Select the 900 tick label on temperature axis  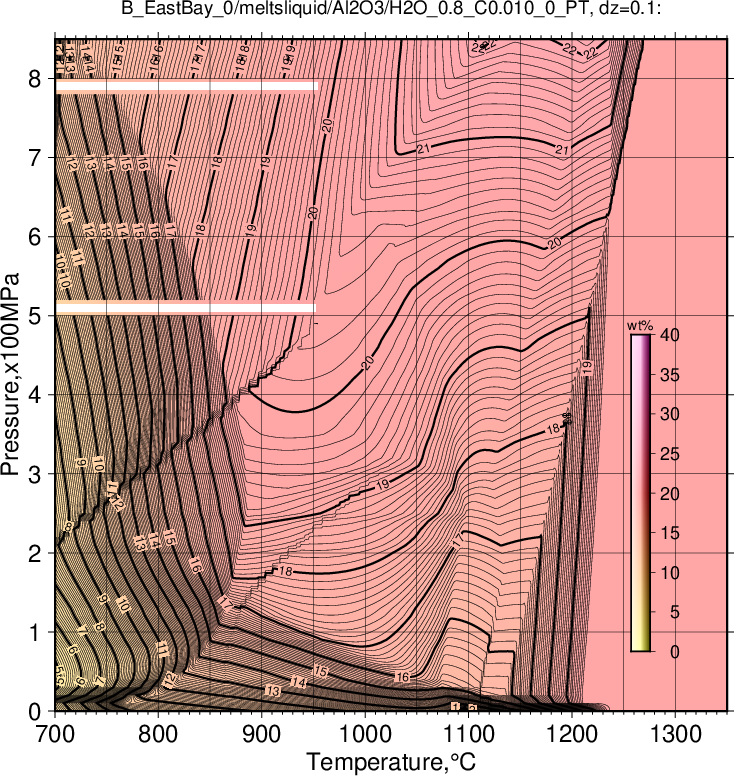[x=262, y=735]
